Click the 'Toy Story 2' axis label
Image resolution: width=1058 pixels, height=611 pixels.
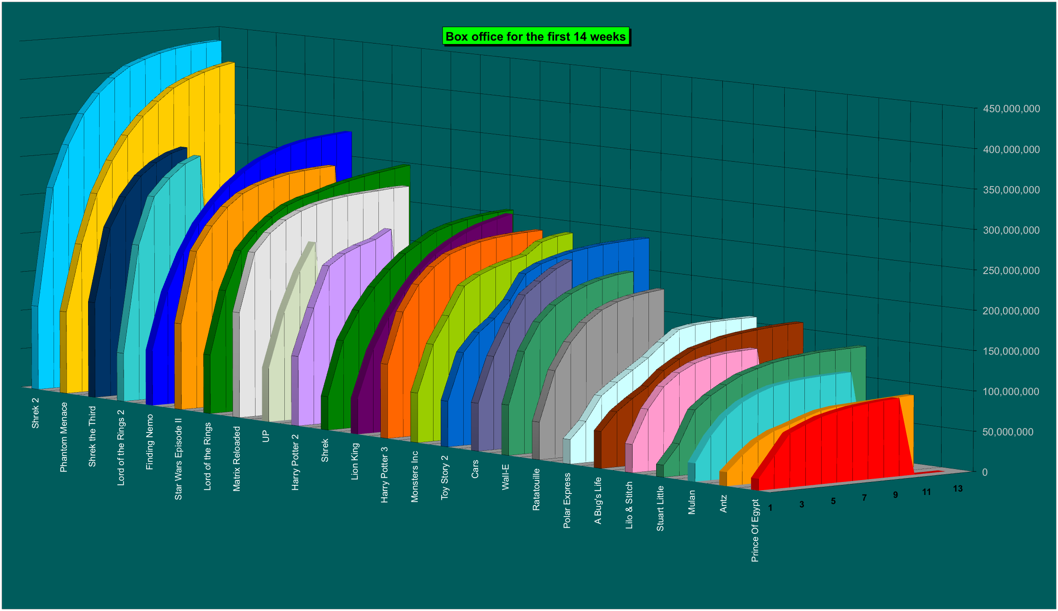pos(445,477)
